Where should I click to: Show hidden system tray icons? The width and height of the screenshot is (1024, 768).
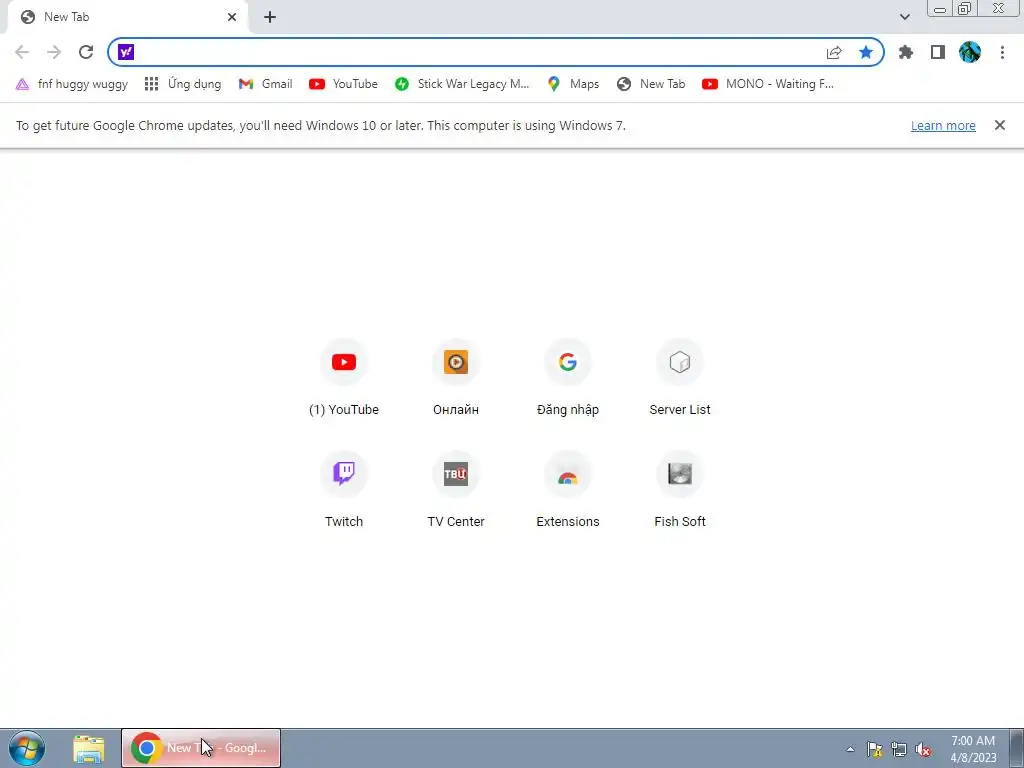[850, 749]
